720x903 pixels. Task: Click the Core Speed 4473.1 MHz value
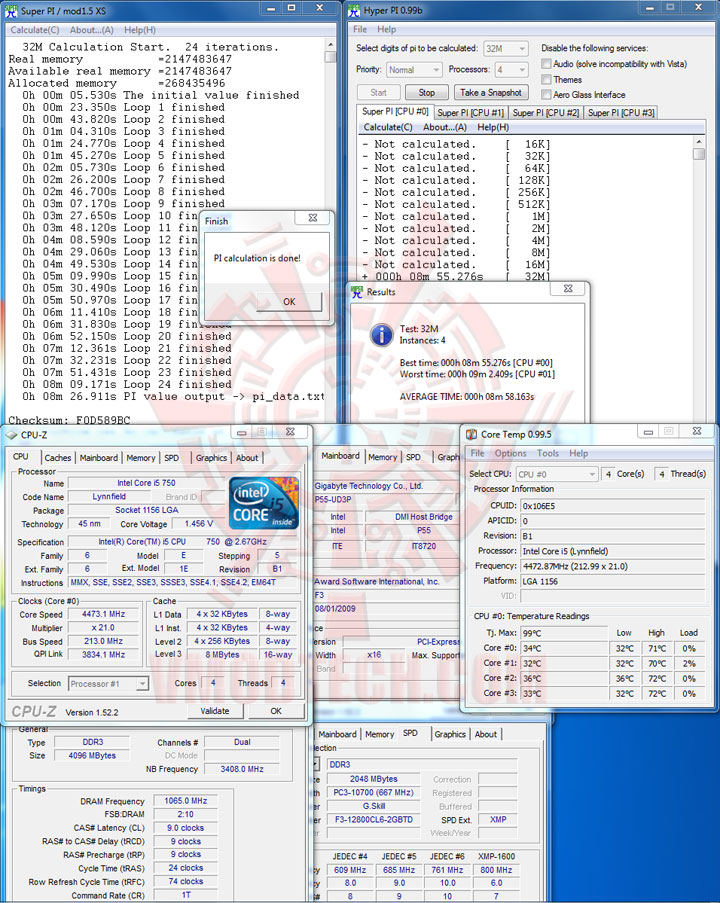coord(104,614)
